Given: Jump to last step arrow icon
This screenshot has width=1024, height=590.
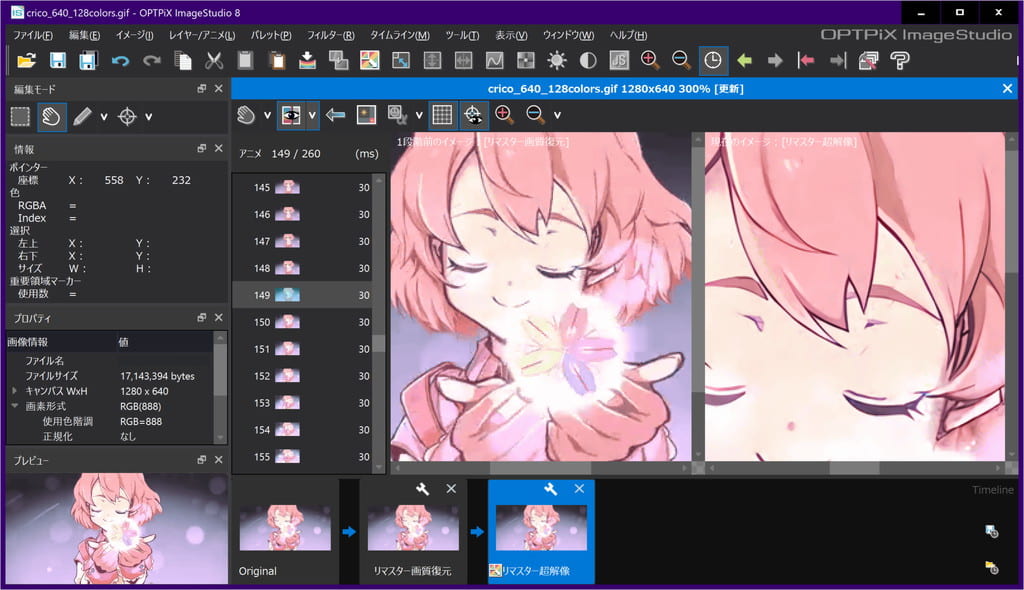Looking at the screenshot, I should (x=837, y=61).
